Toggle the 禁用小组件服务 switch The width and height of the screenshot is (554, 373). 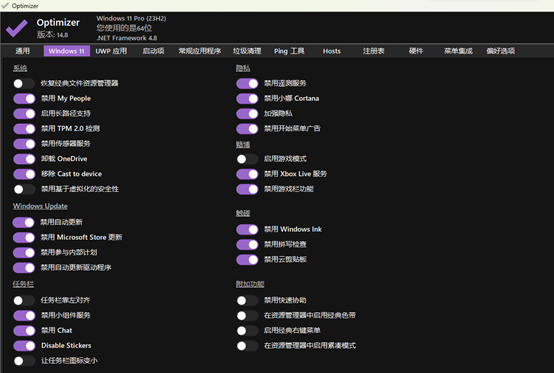click(24, 315)
